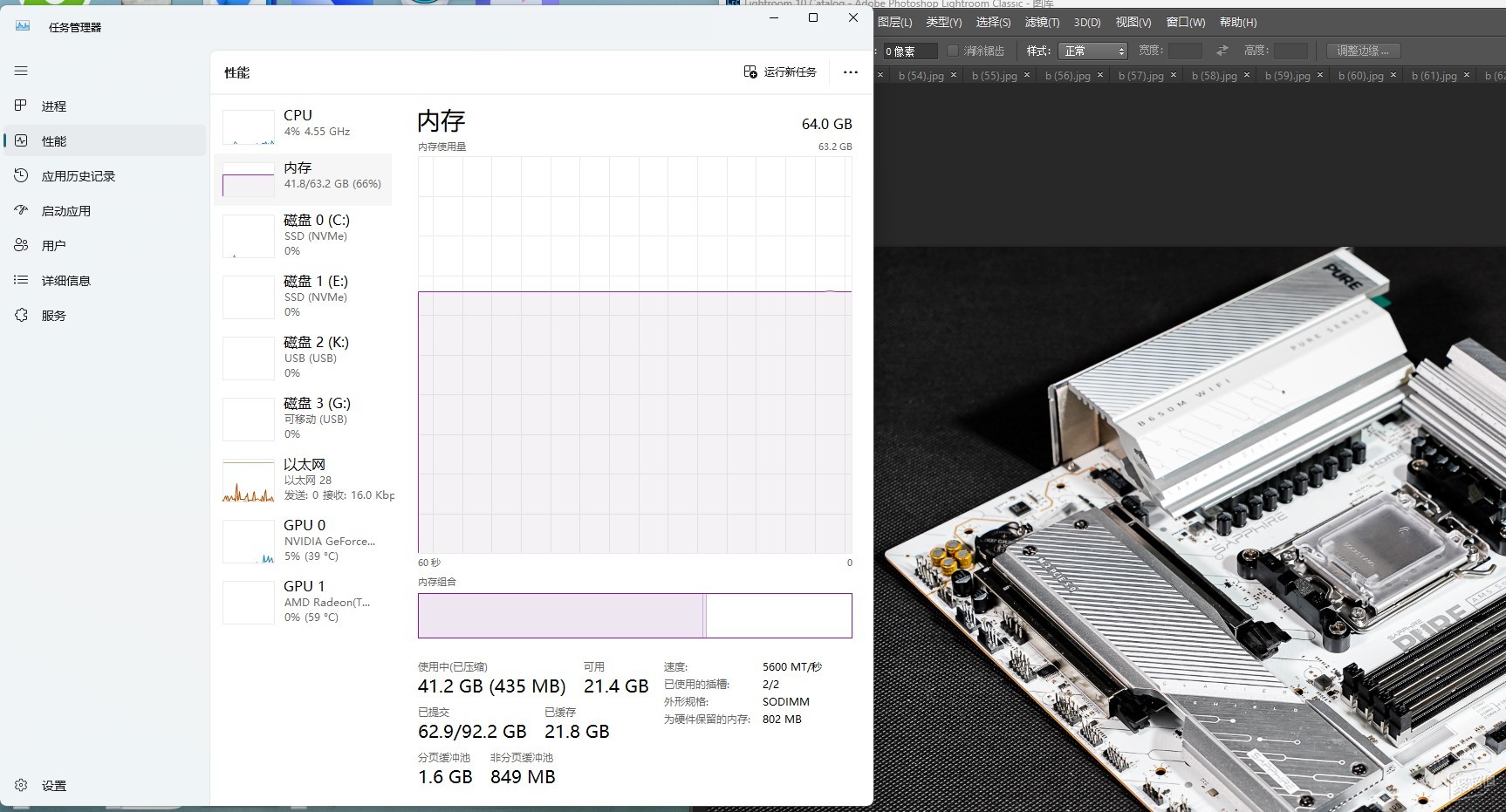Open Photoshop 选择(S) menu
This screenshot has width=1506, height=812.
[993, 23]
